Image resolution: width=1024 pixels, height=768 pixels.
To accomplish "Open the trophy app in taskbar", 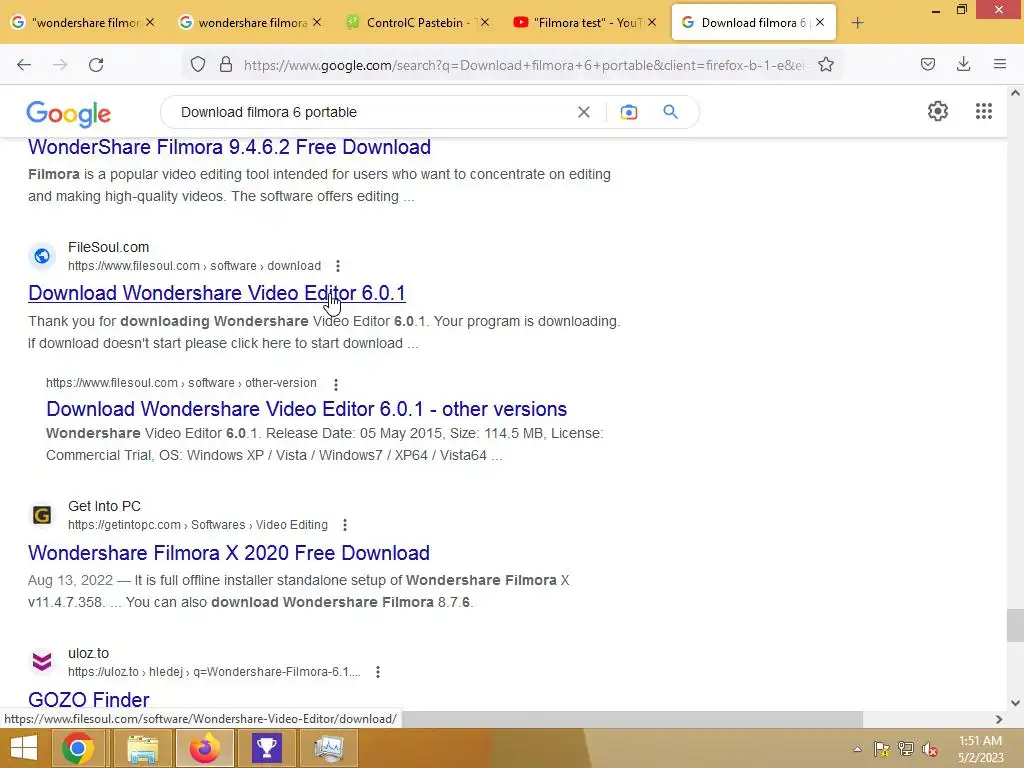I will 267,748.
